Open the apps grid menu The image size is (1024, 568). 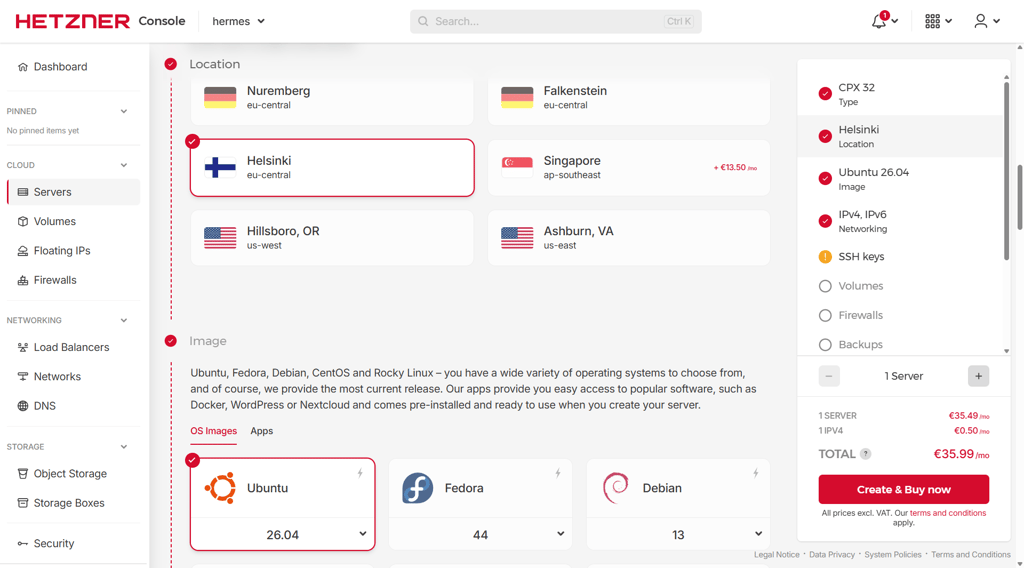(933, 22)
